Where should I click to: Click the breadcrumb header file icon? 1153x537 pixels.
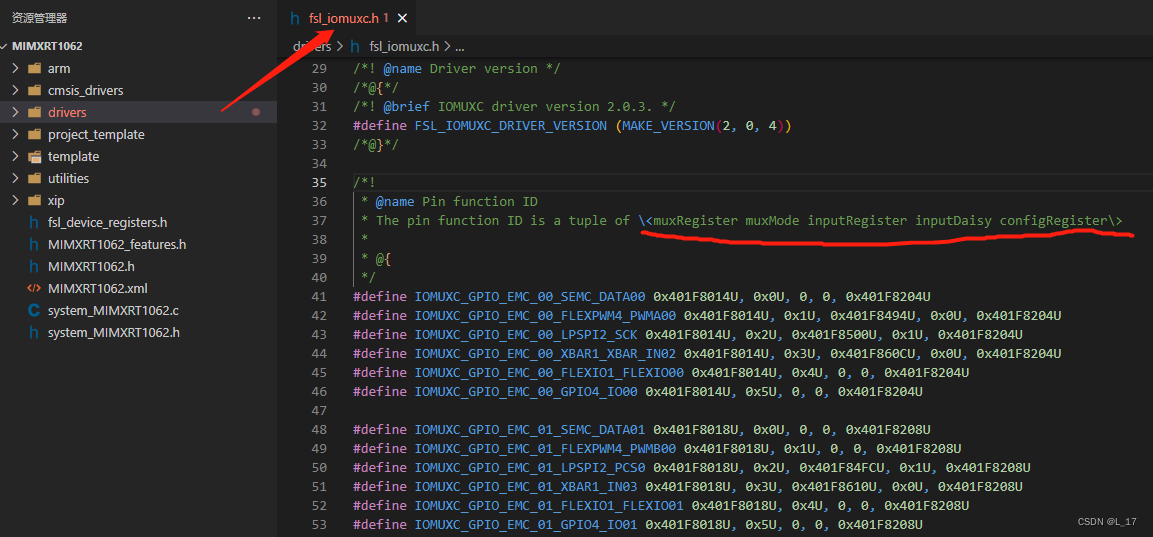coord(355,46)
